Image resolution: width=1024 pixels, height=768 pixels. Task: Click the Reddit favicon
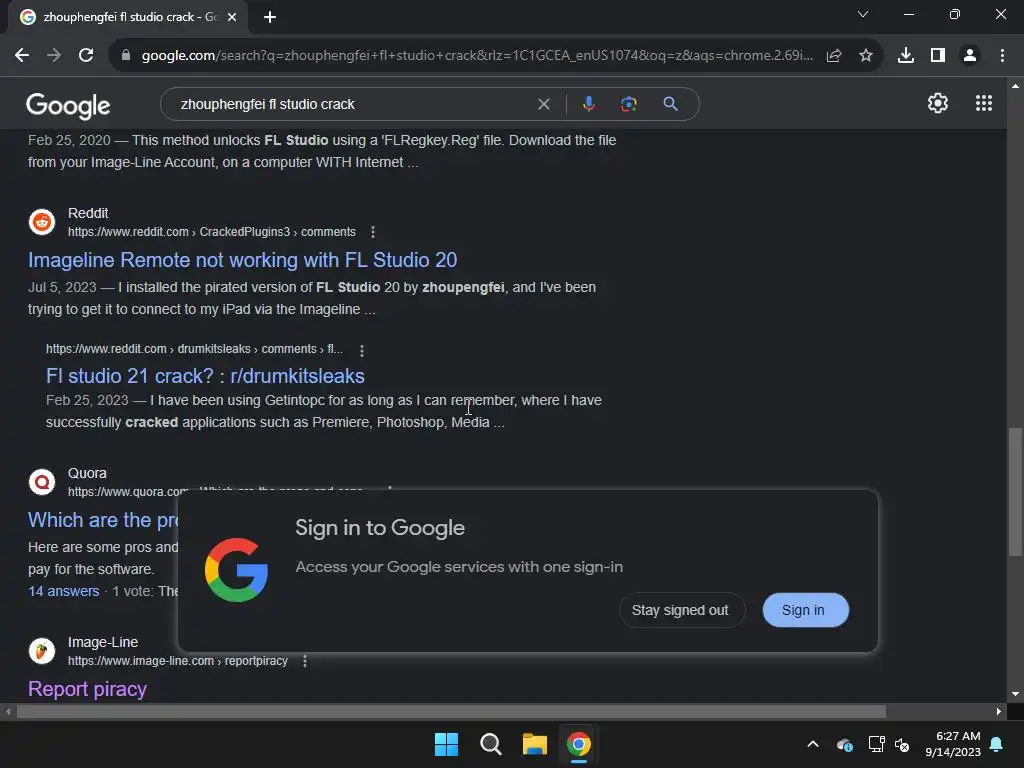pyautogui.click(x=42, y=222)
